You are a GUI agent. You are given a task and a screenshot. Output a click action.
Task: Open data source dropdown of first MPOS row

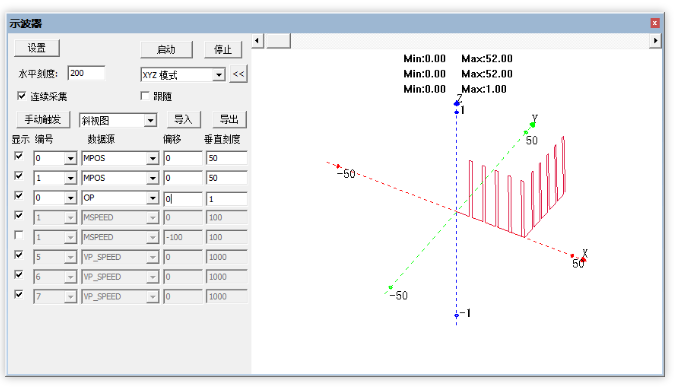coord(153,159)
